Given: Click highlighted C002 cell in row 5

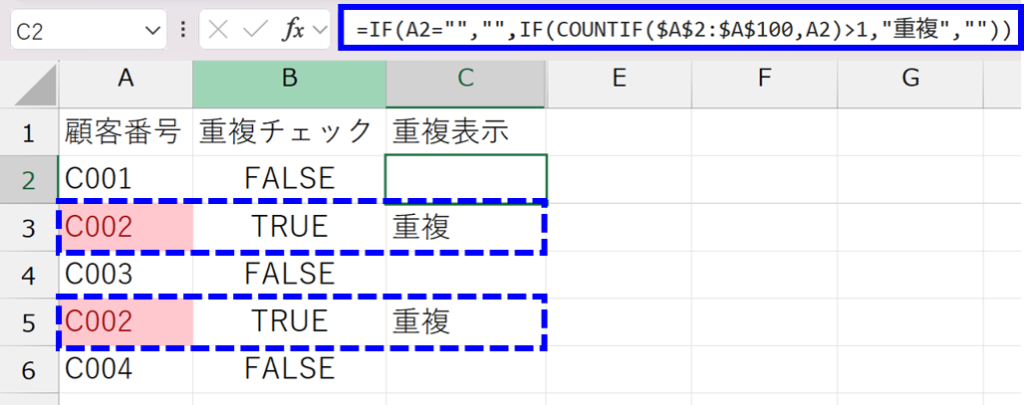Looking at the screenshot, I should coord(125,321).
